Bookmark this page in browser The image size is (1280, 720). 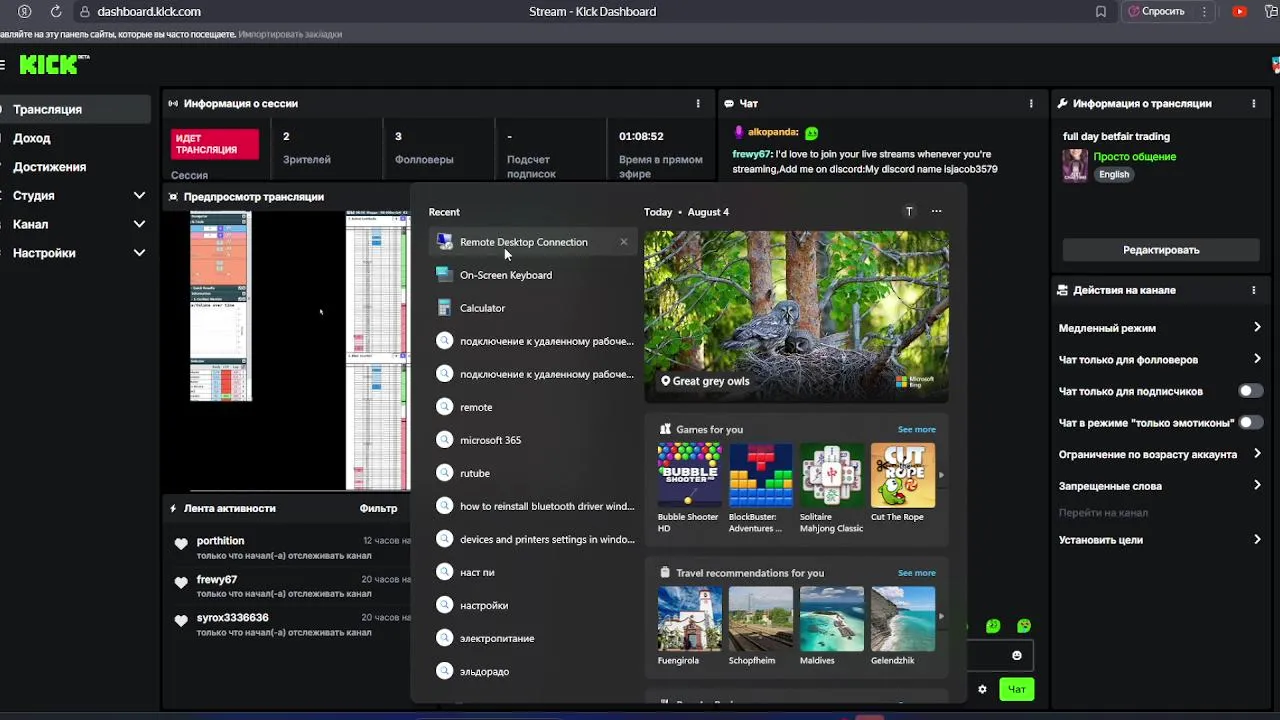[1101, 12]
